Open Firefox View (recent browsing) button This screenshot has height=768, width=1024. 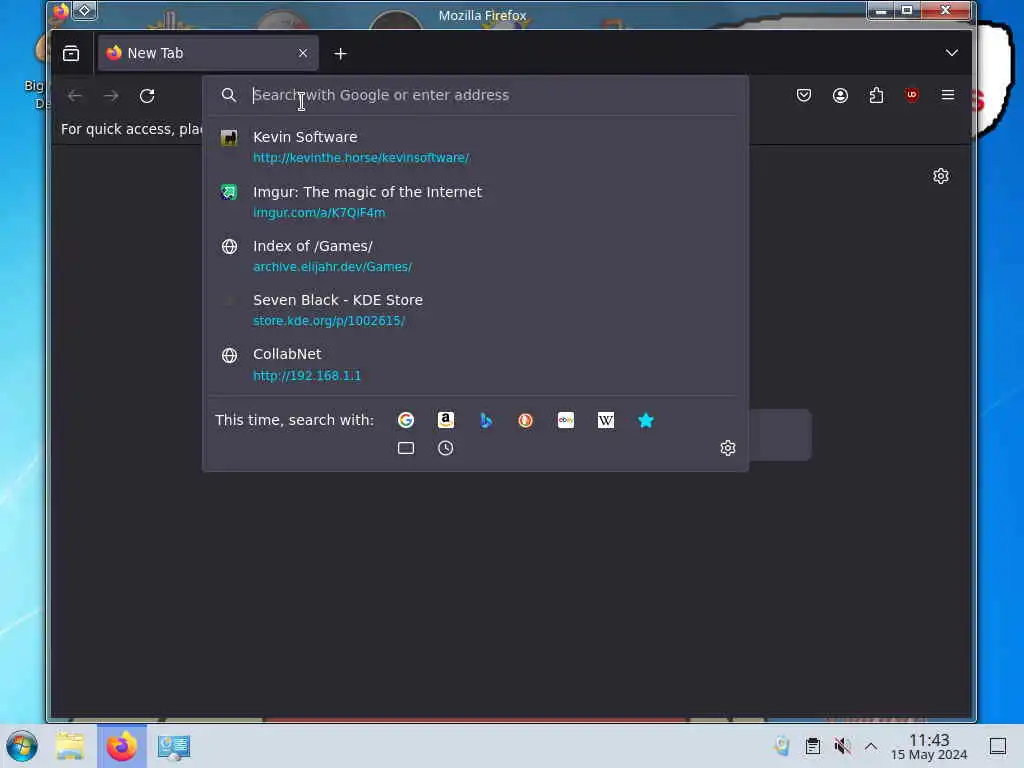point(71,54)
